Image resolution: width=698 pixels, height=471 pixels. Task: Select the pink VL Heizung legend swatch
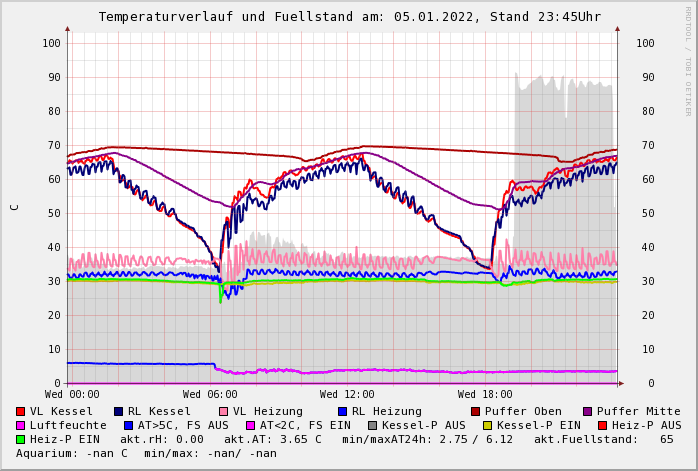(x=223, y=411)
